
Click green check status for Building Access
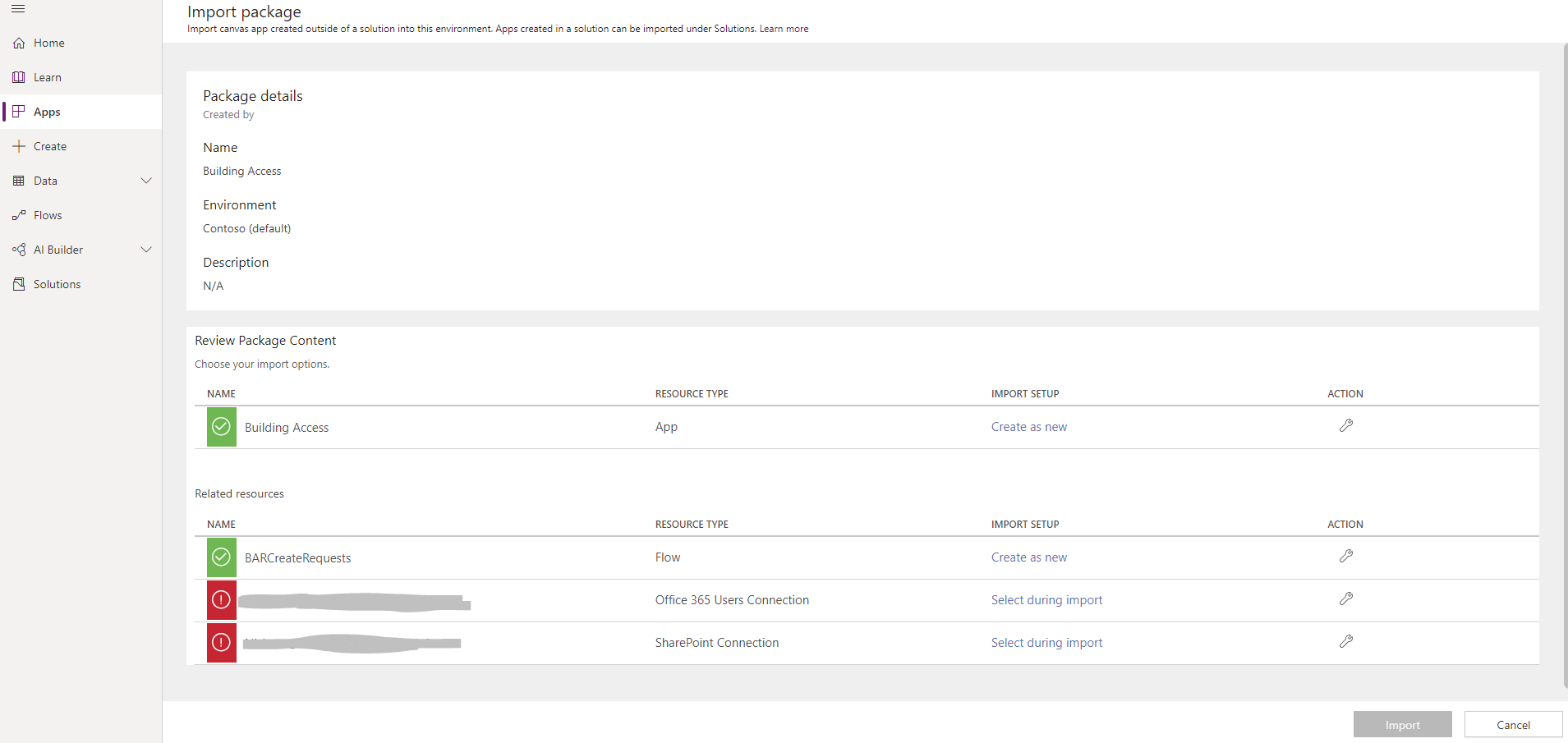point(221,427)
